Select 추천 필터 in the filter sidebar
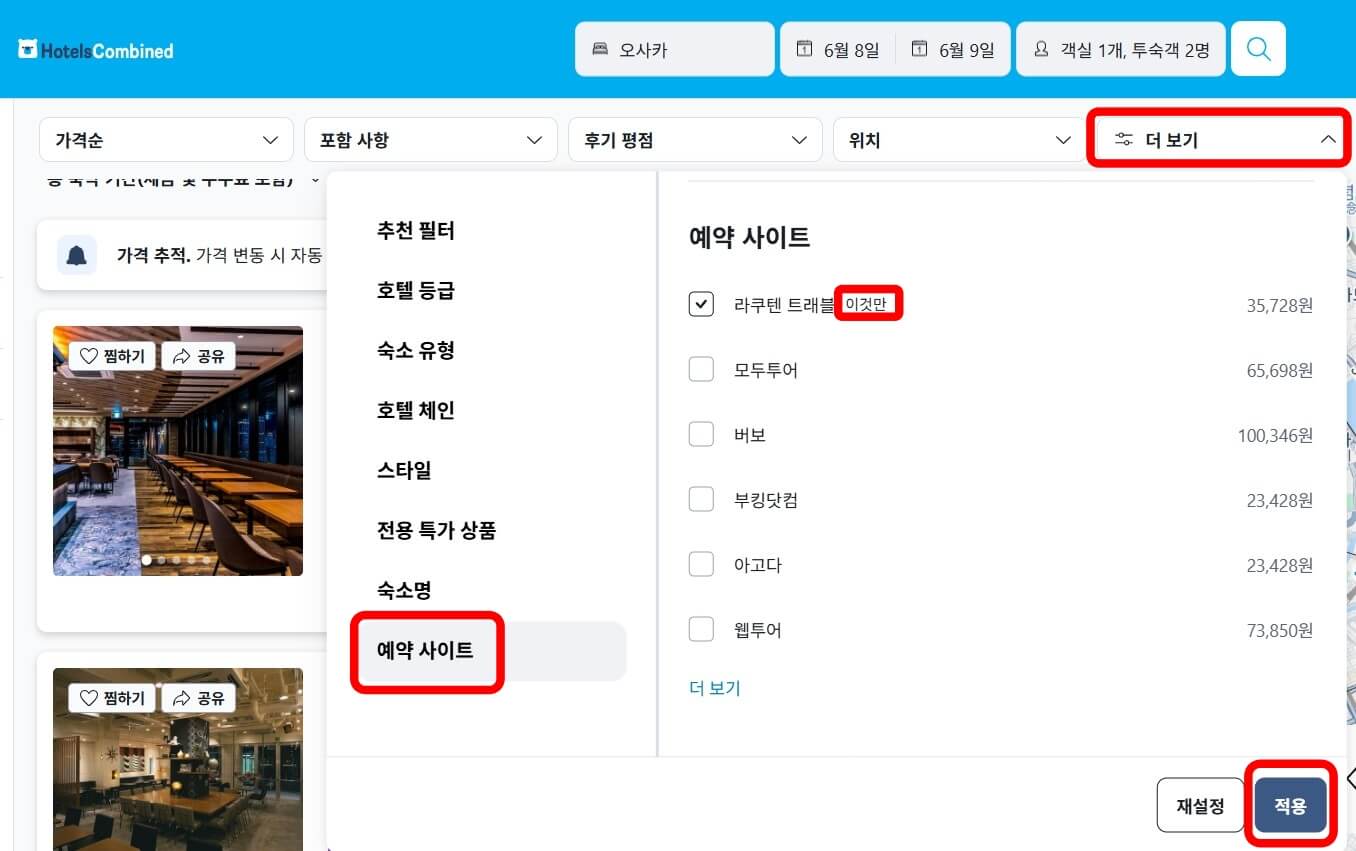The width and height of the screenshot is (1356, 851). coord(415,231)
